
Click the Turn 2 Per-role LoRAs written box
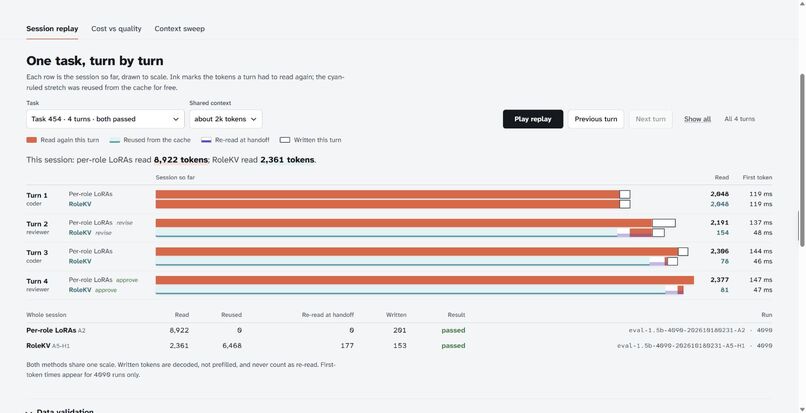(x=664, y=223)
